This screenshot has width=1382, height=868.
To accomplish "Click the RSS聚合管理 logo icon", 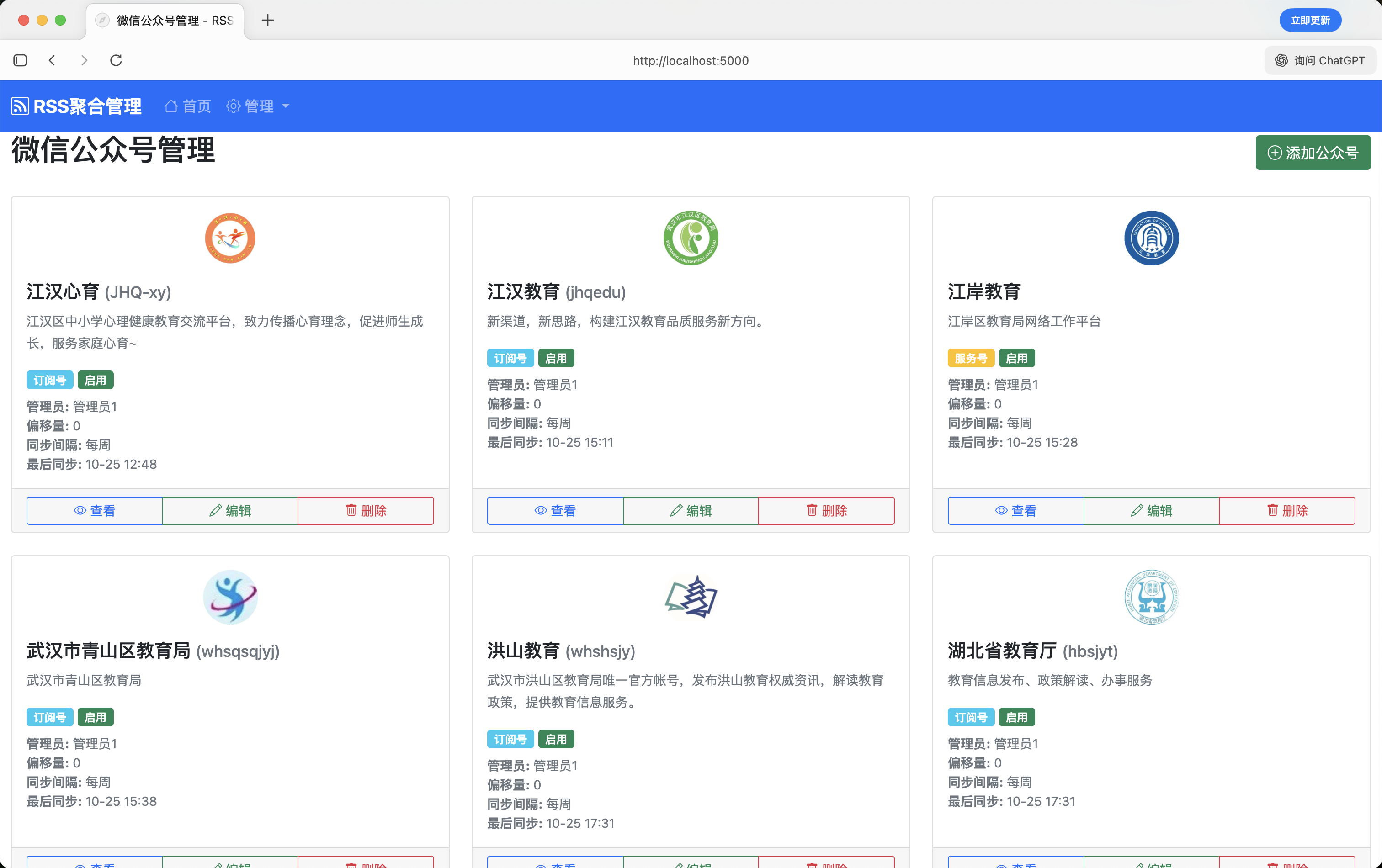I will click(20, 106).
